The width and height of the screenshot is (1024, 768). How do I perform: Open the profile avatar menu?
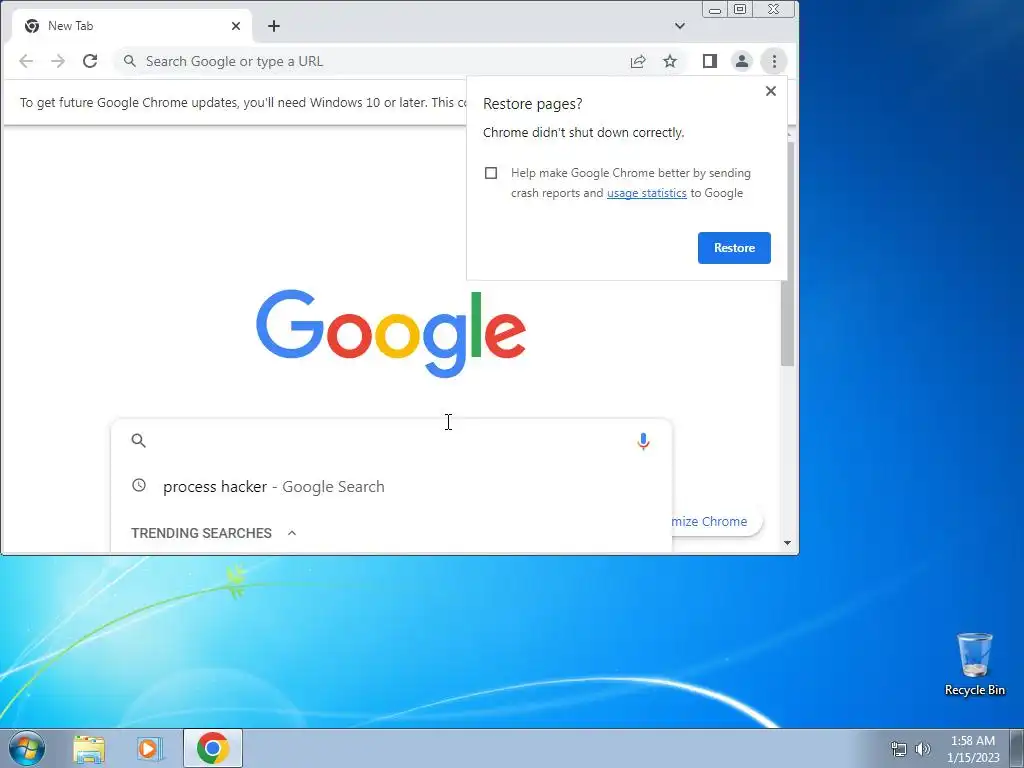[742, 61]
